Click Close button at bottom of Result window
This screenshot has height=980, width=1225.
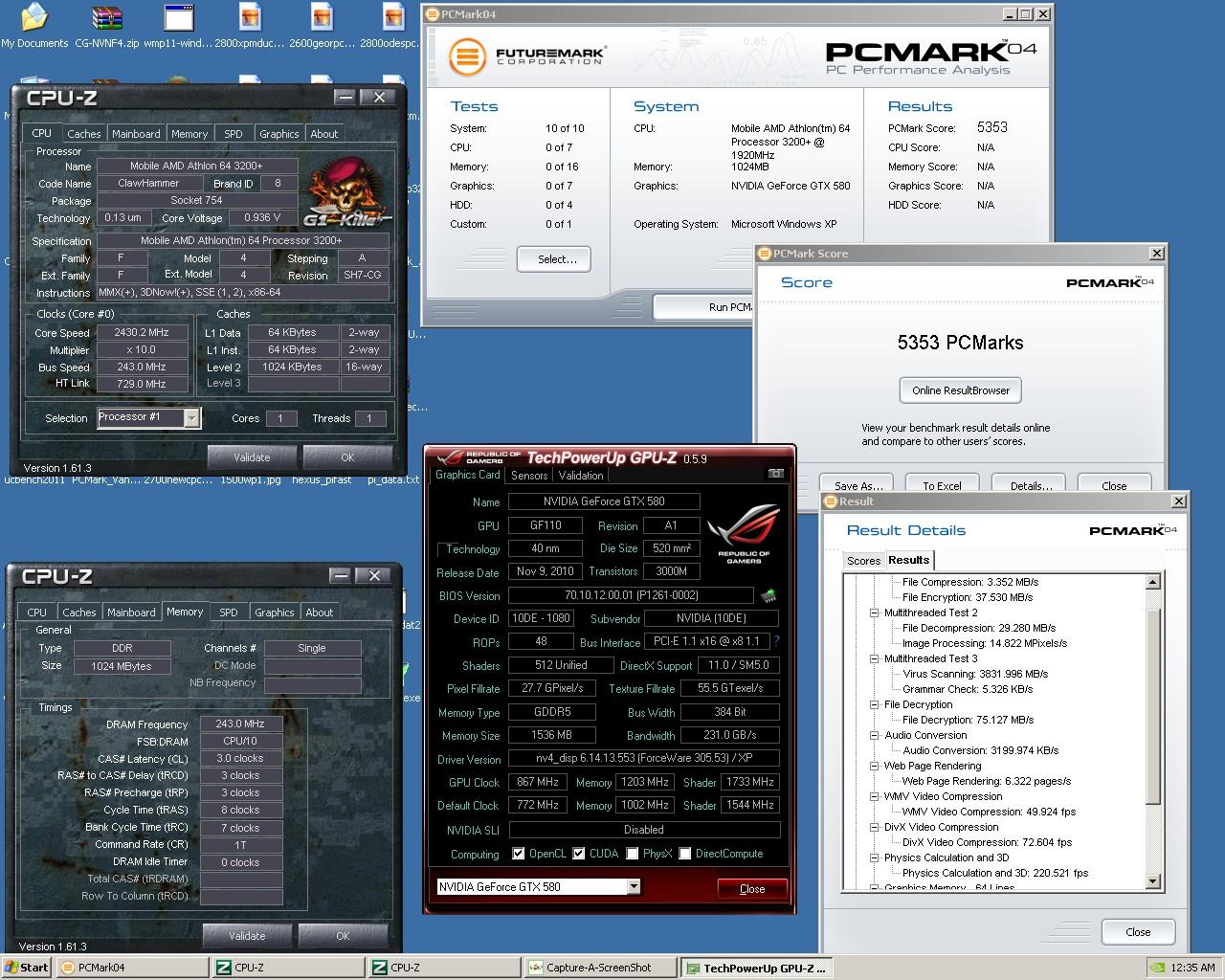[1138, 932]
